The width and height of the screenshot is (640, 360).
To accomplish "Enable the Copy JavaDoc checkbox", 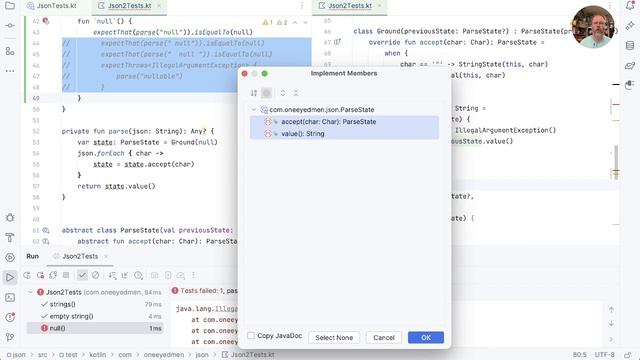I will (251, 336).
